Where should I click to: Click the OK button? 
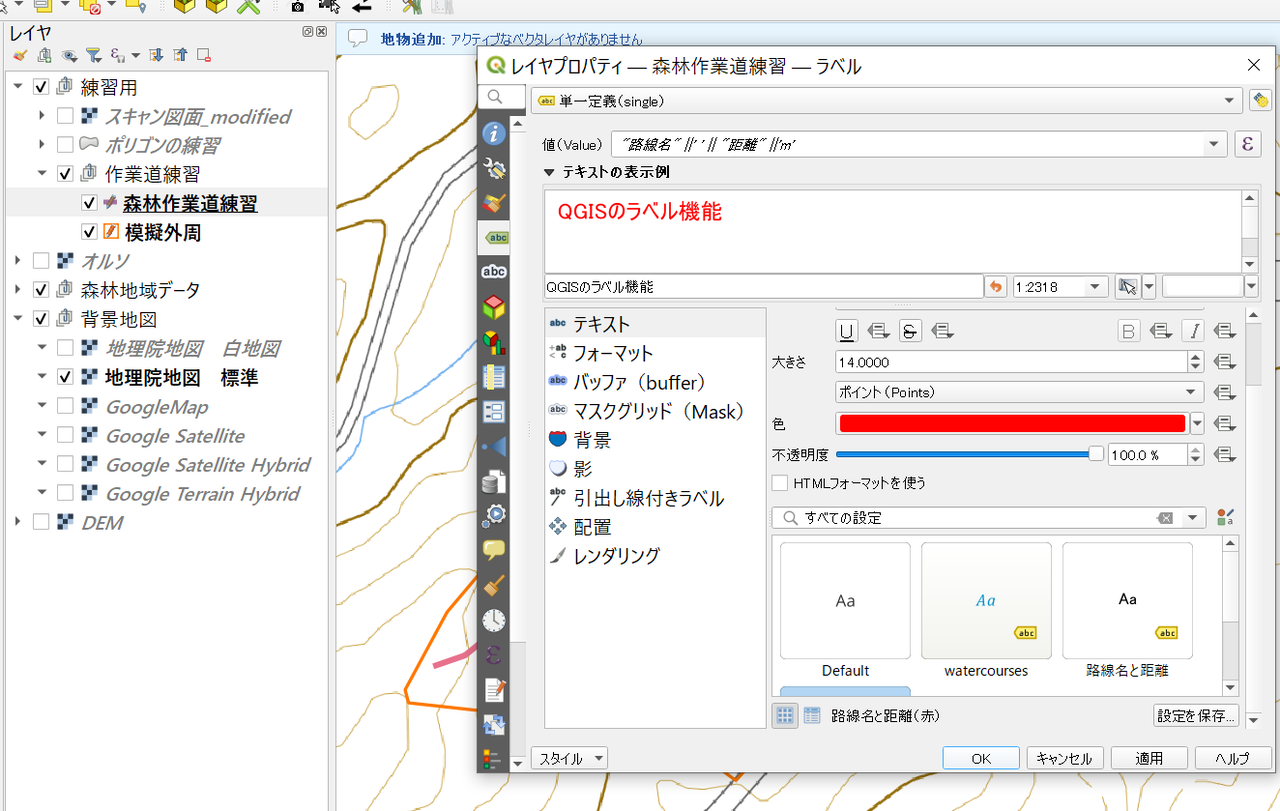tap(981, 758)
